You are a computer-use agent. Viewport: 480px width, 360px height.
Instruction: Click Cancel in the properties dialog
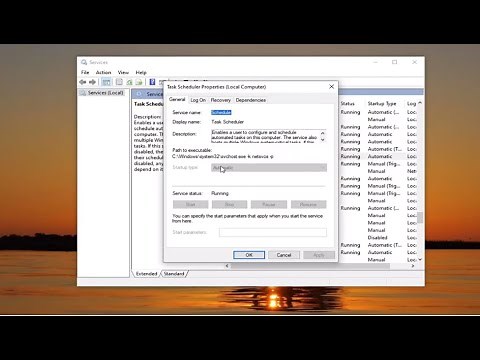coord(284,255)
